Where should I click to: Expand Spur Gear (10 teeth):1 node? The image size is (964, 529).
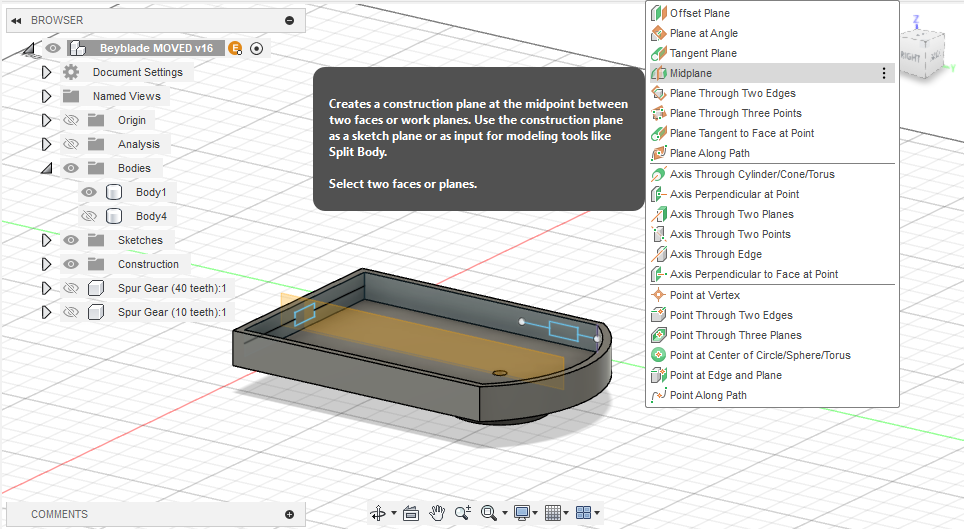(46, 312)
